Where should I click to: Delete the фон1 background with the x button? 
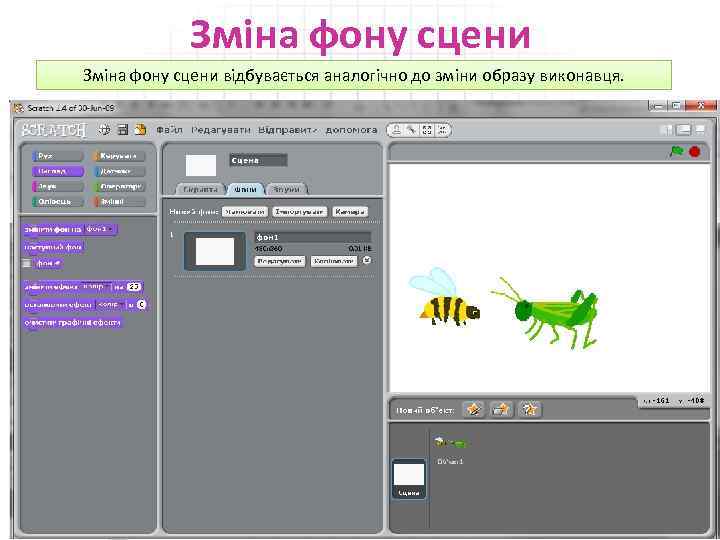point(366,260)
